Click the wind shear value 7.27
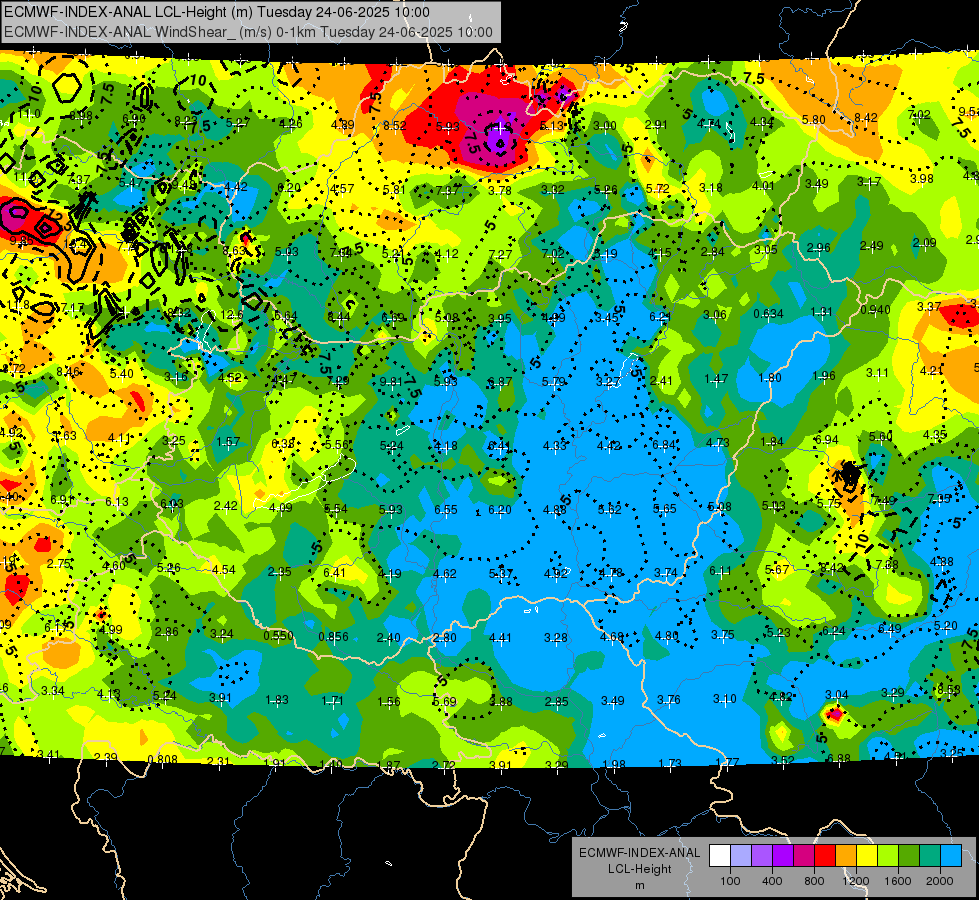Viewport: 979px width, 900px height. pyautogui.click(x=500, y=255)
